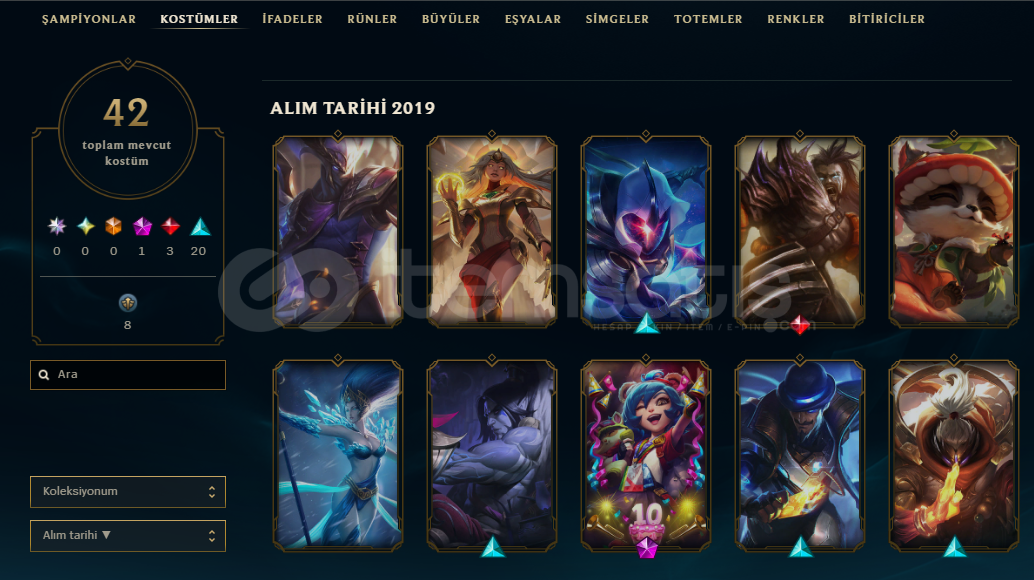This screenshot has height=580, width=1034.
Task: Open the Koleksiyonum dropdown
Action: click(x=128, y=492)
